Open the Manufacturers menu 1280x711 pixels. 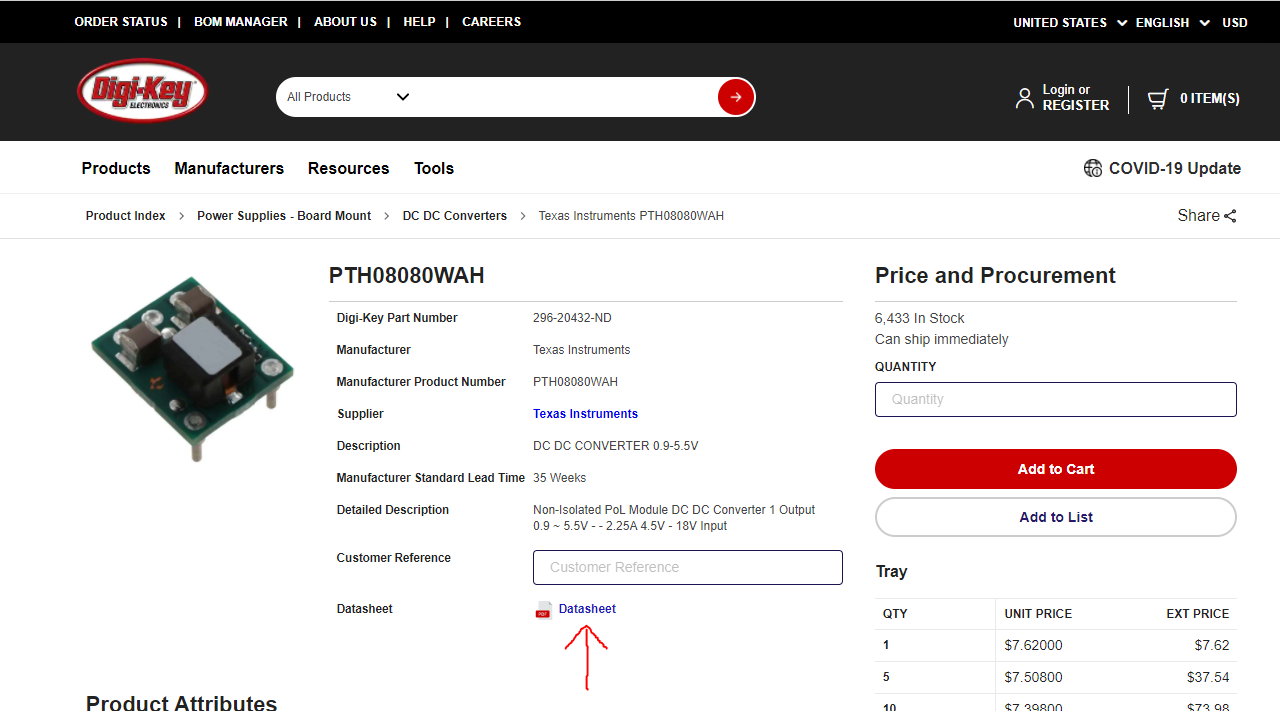tap(229, 168)
